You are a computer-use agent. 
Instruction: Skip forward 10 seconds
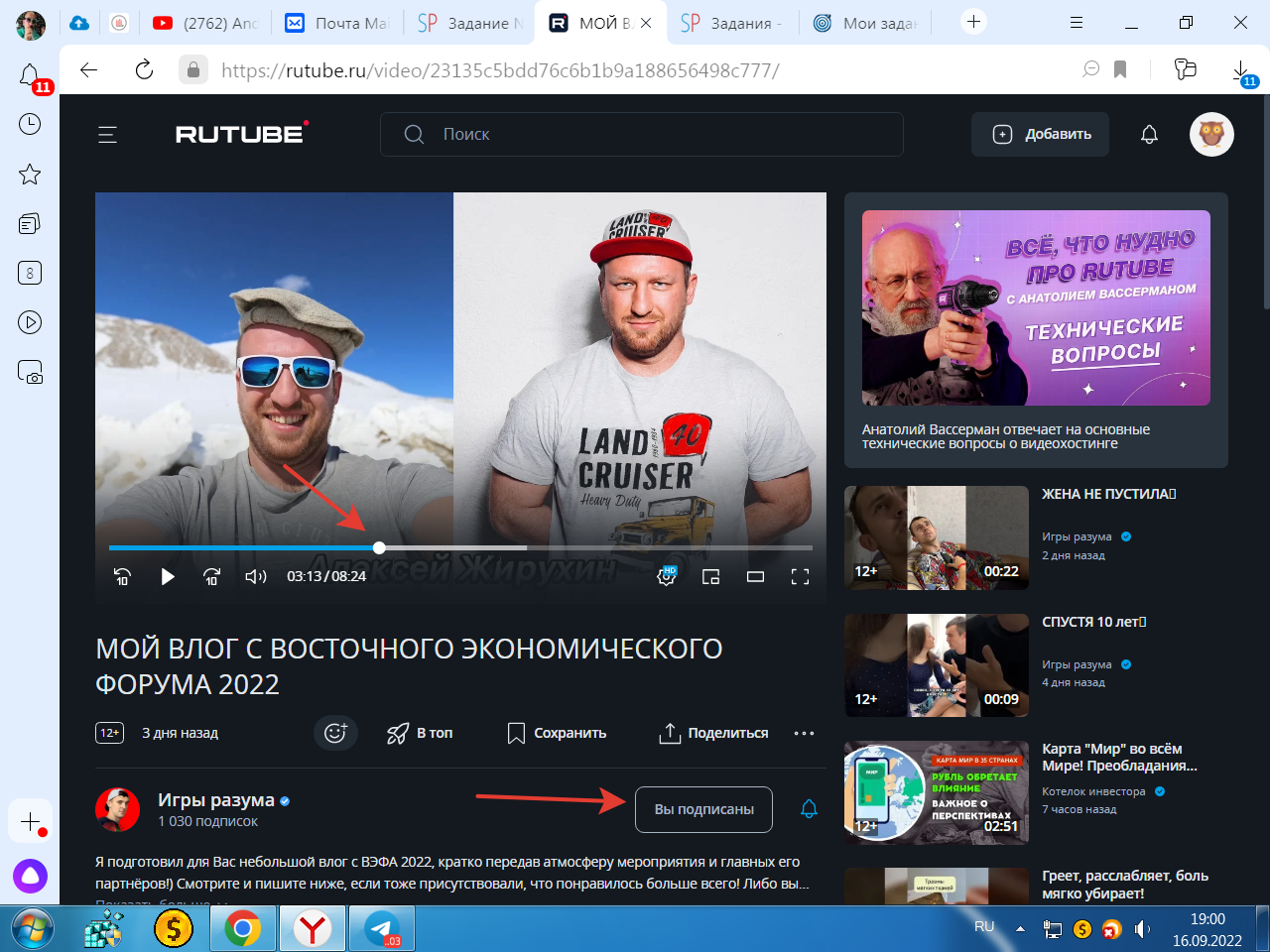tap(211, 576)
